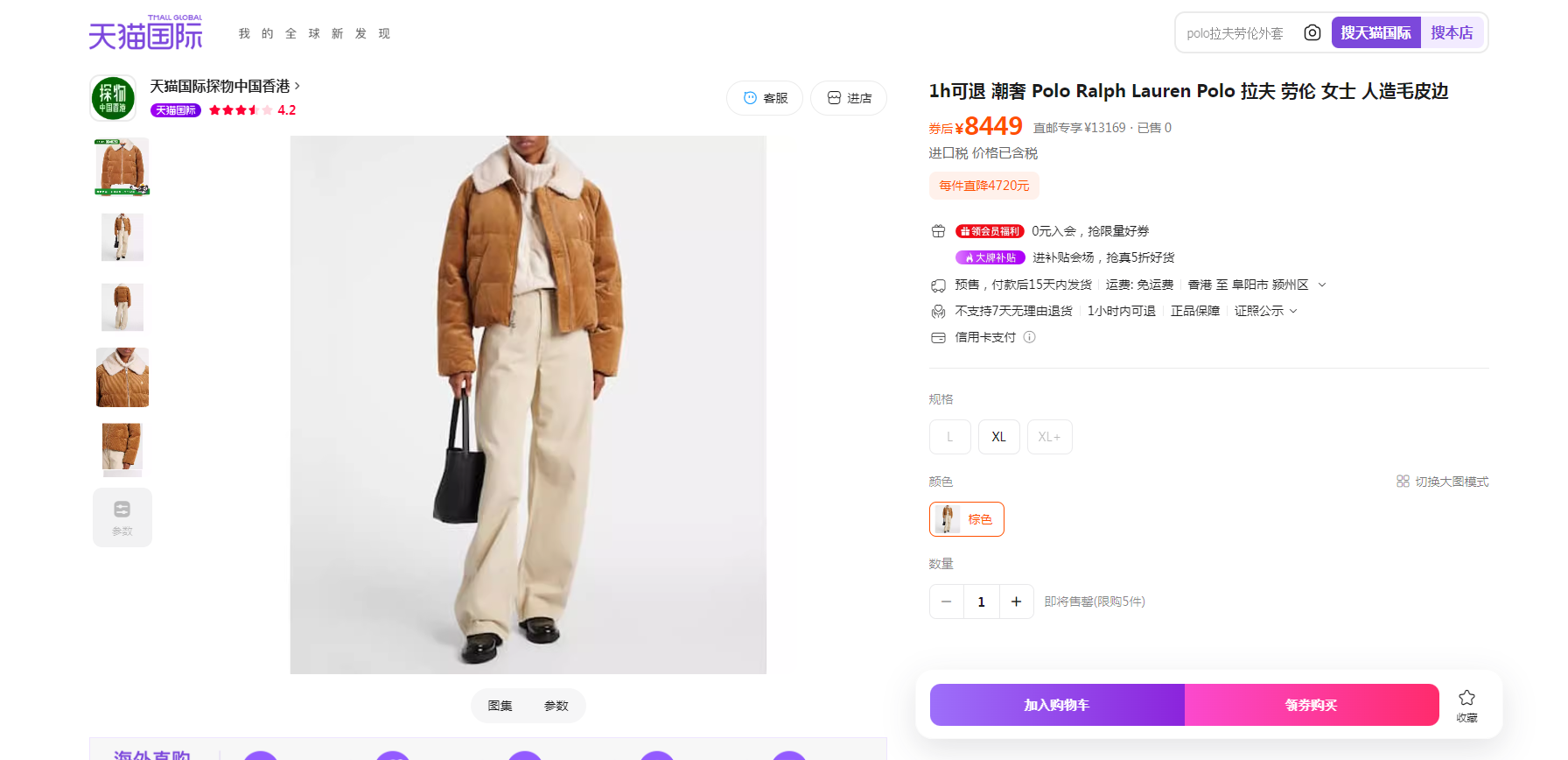This screenshot has height=760, width=1568.
Task: Open the Tmall Global logo homepage
Action: point(145,32)
